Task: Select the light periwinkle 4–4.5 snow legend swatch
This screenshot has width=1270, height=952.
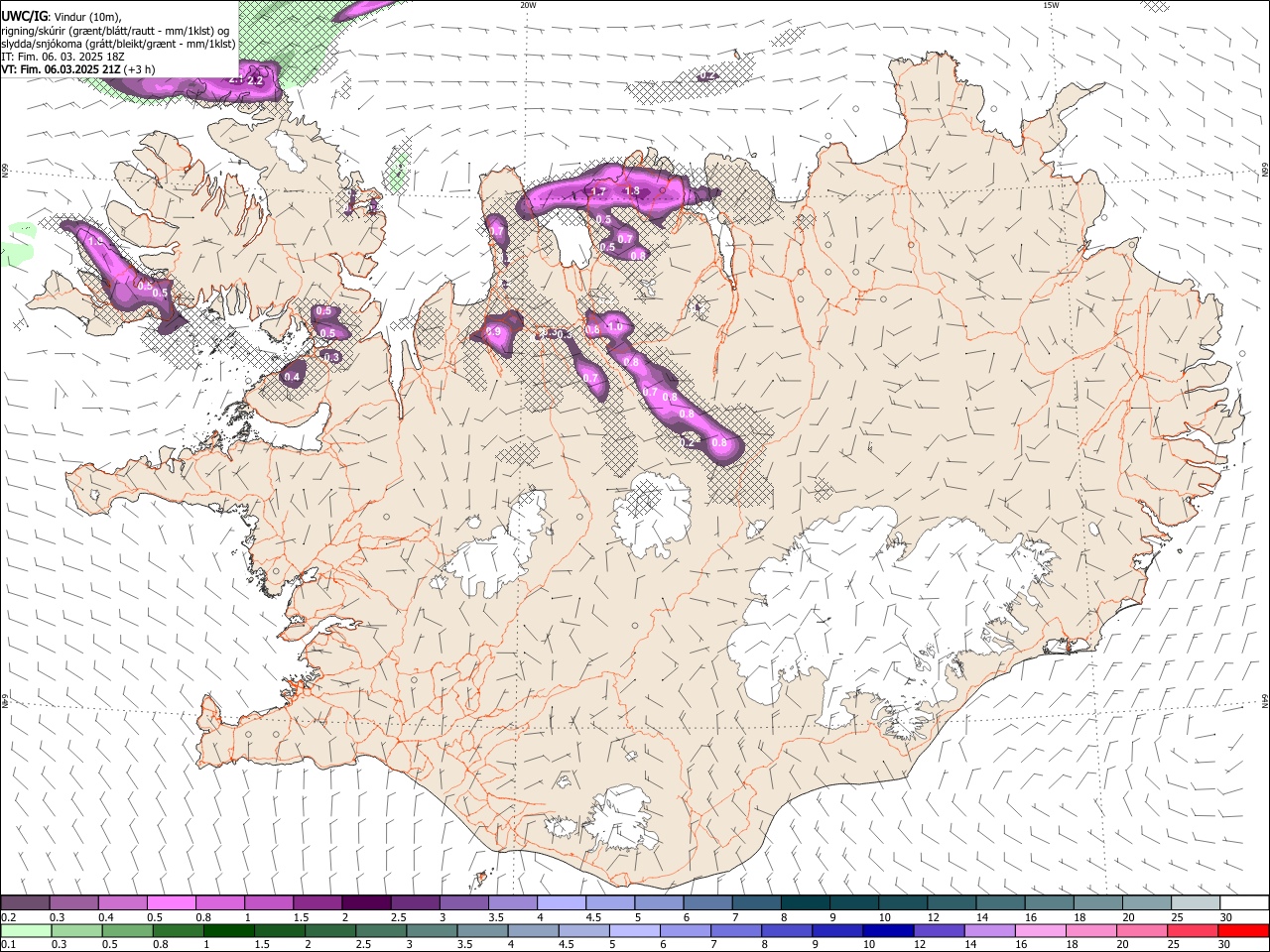Action: point(562,903)
